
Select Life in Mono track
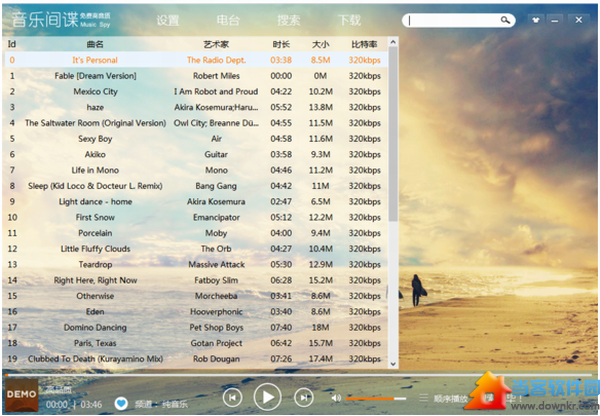coord(95,170)
